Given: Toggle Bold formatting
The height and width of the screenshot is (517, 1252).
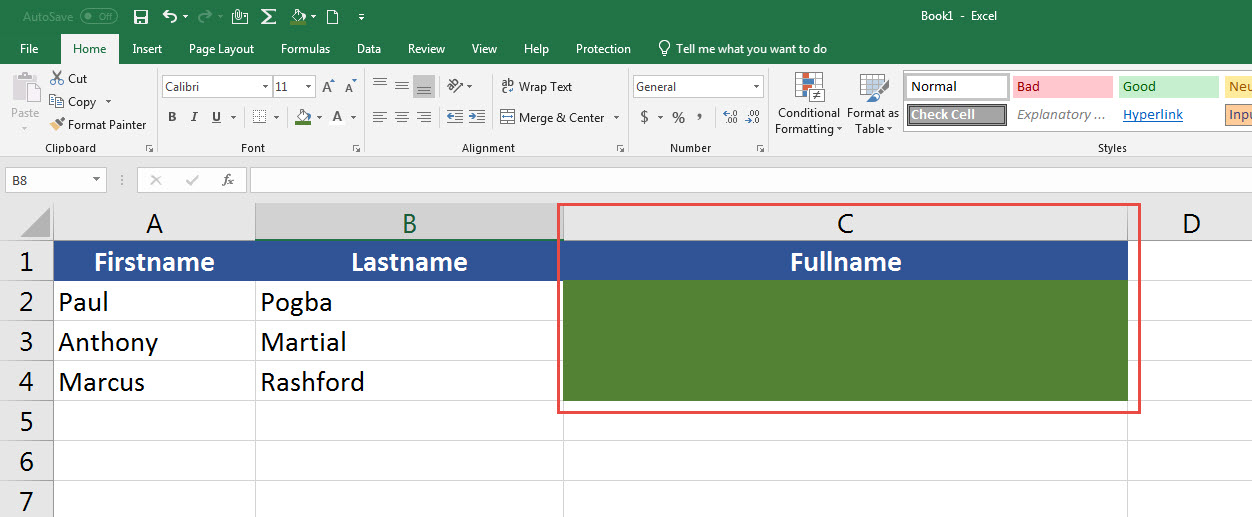Looking at the screenshot, I should [172, 118].
